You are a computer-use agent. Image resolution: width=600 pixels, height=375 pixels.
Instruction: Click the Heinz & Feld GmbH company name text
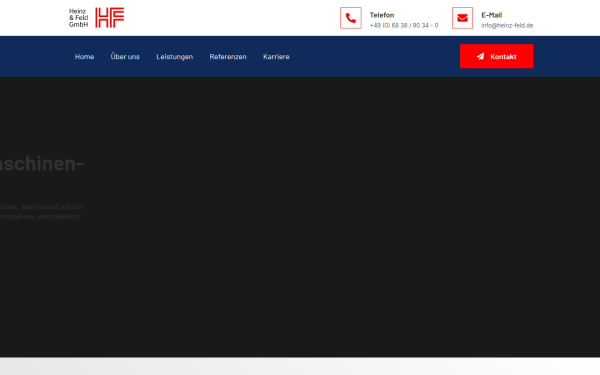(78, 18)
